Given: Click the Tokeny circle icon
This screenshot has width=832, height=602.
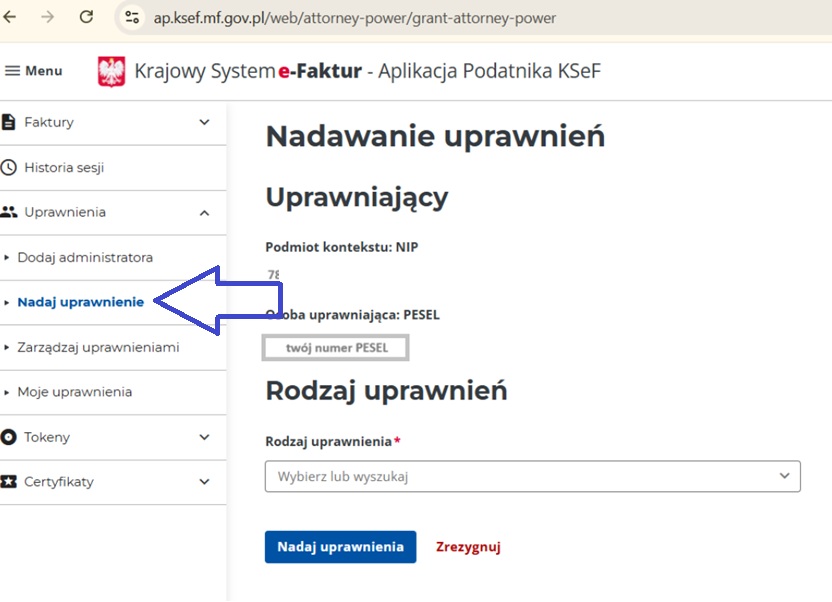Looking at the screenshot, I should click(x=9, y=437).
